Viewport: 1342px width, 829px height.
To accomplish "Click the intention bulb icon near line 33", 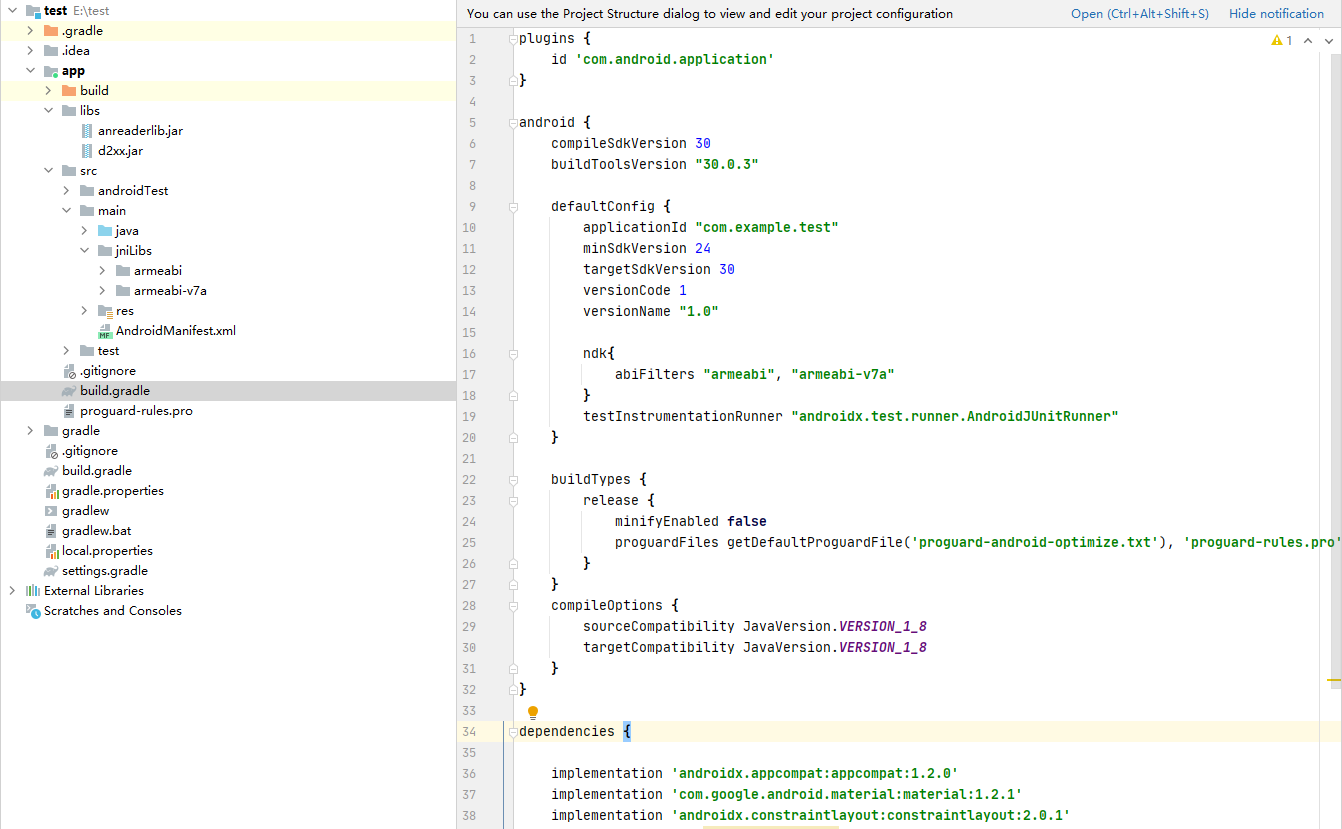I will point(532,711).
